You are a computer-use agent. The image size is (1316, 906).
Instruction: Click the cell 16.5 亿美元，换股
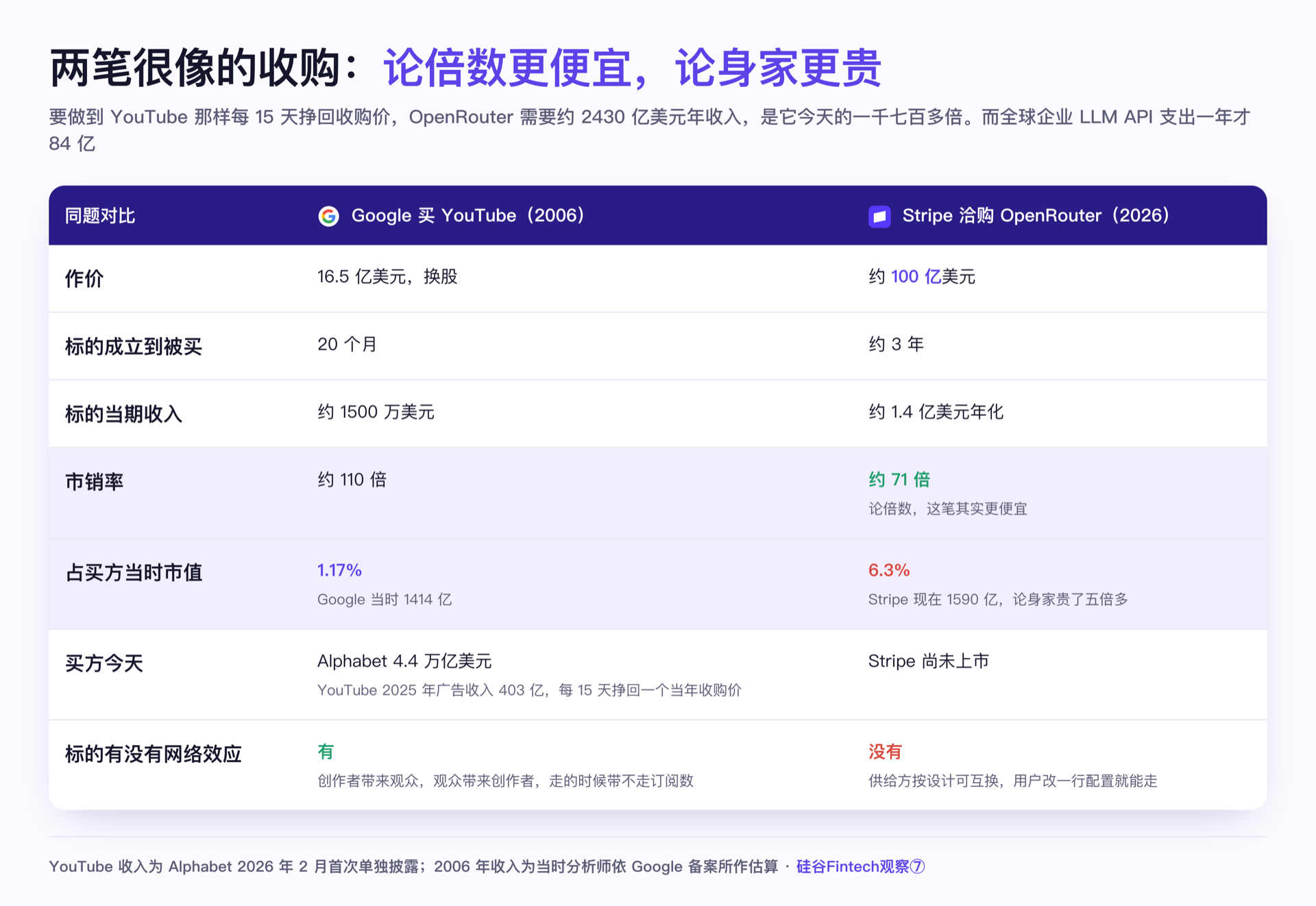pyautogui.click(x=387, y=276)
